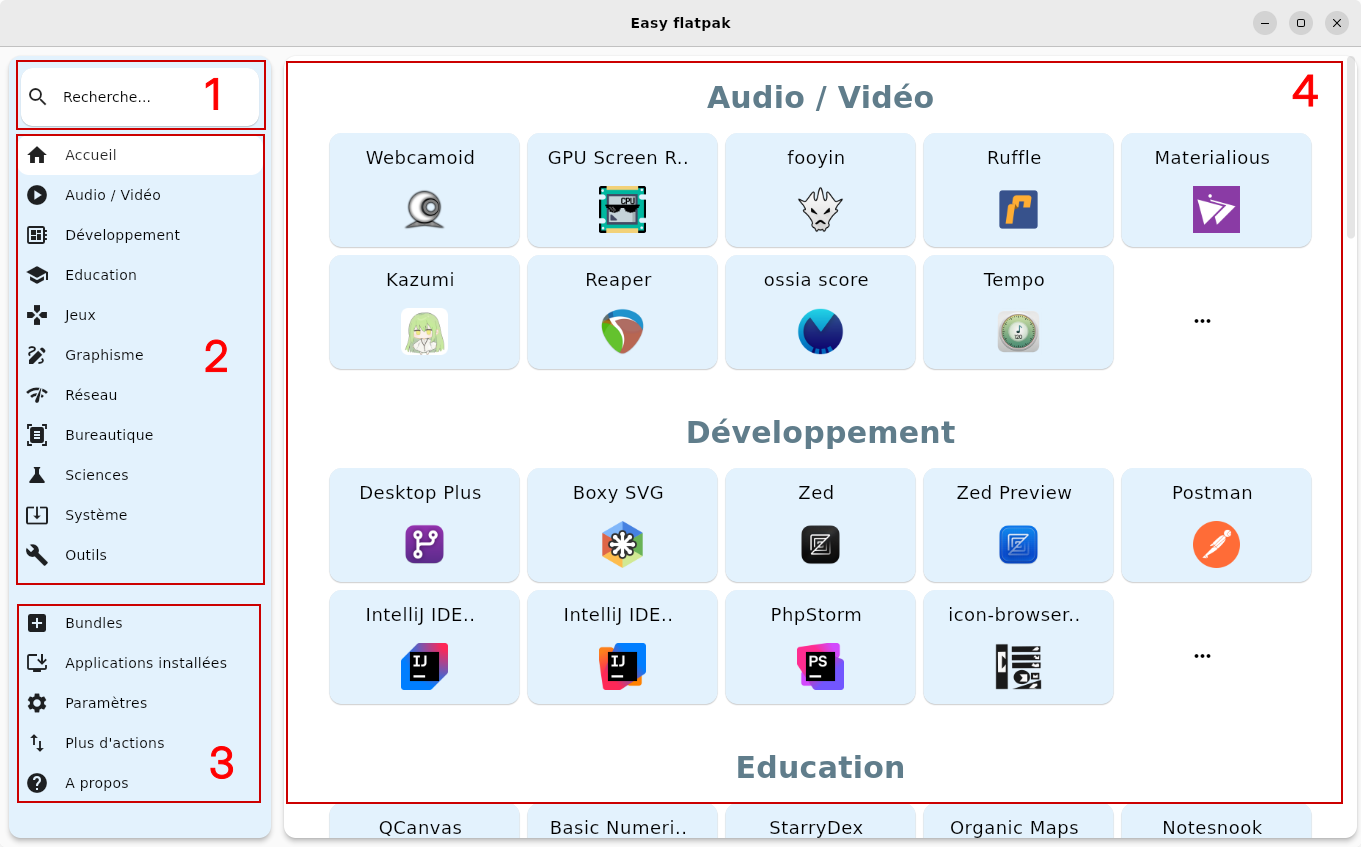Click the Jeux gamepad icon
Image resolution: width=1361 pixels, height=847 pixels.
click(37, 315)
